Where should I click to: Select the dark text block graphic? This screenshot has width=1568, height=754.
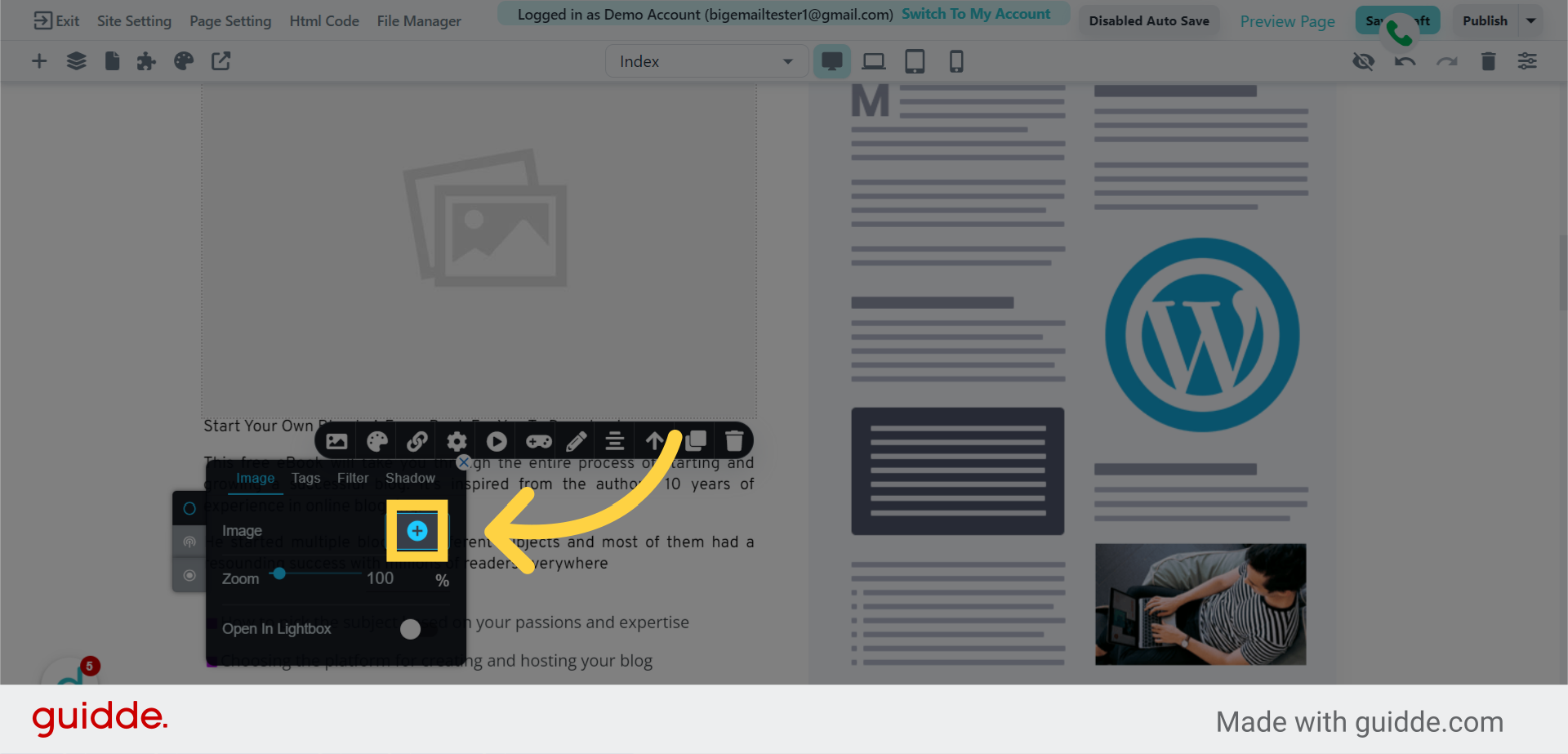(x=957, y=471)
